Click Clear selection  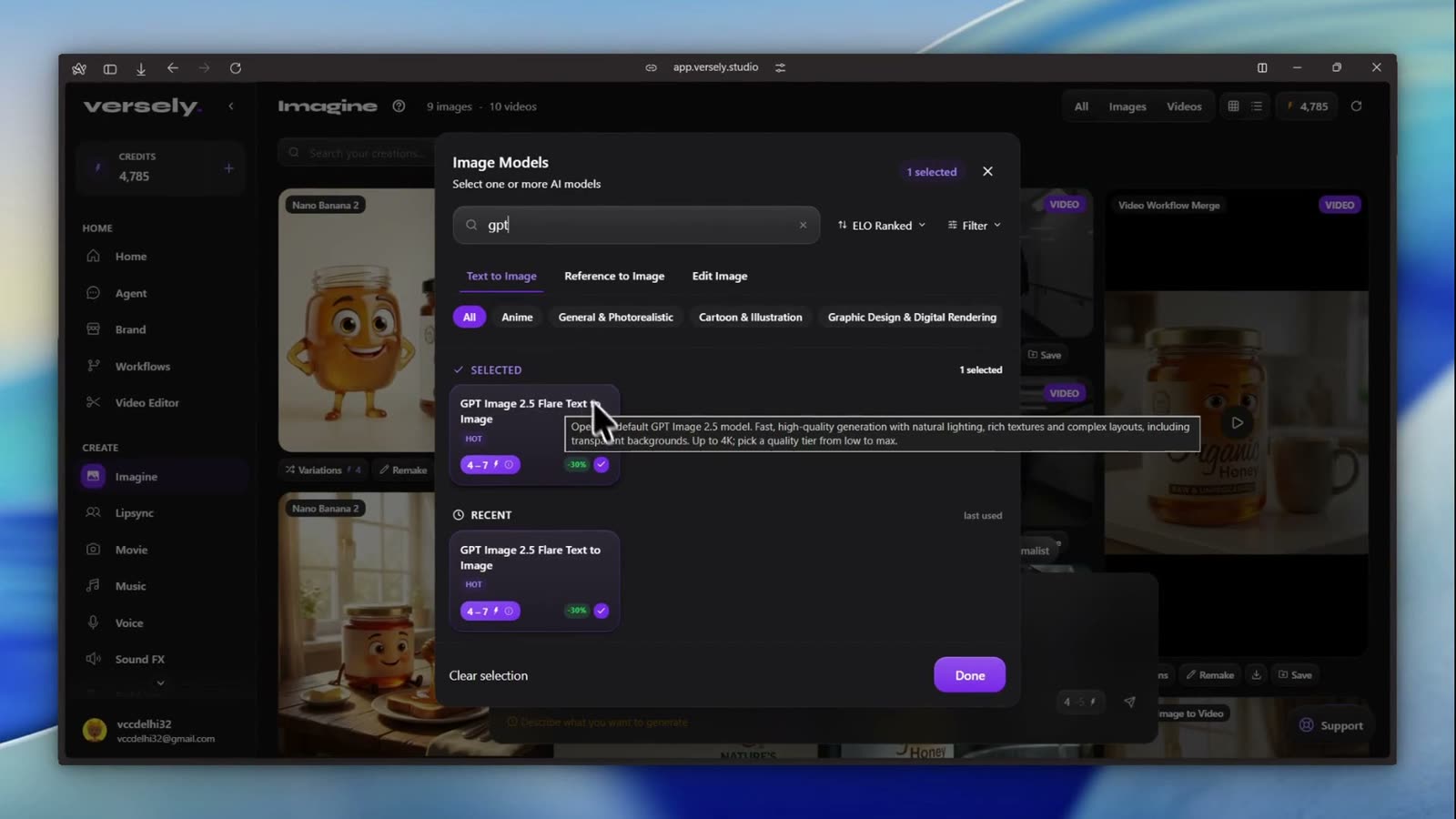tap(489, 675)
